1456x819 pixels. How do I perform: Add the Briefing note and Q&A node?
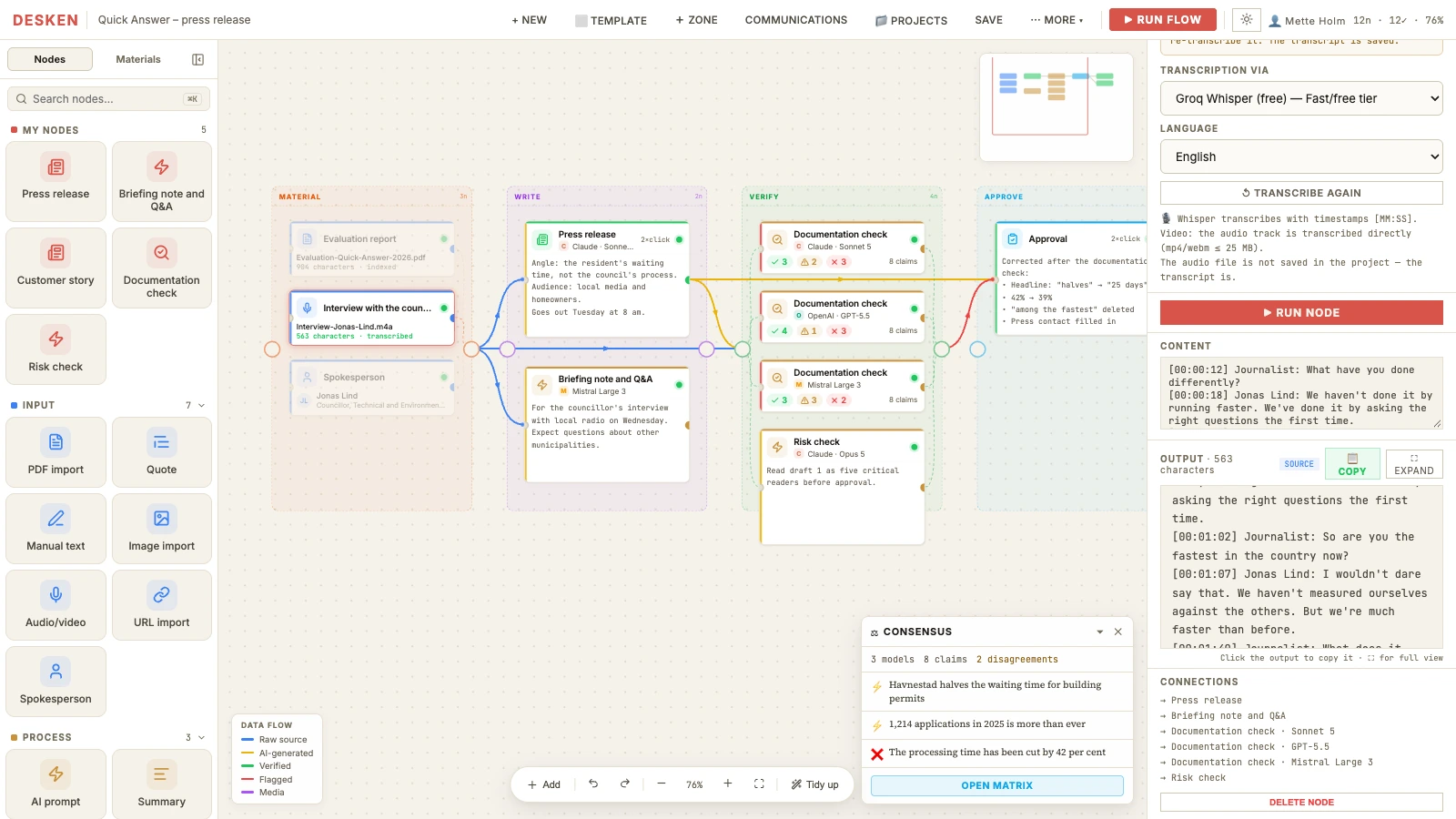click(161, 181)
